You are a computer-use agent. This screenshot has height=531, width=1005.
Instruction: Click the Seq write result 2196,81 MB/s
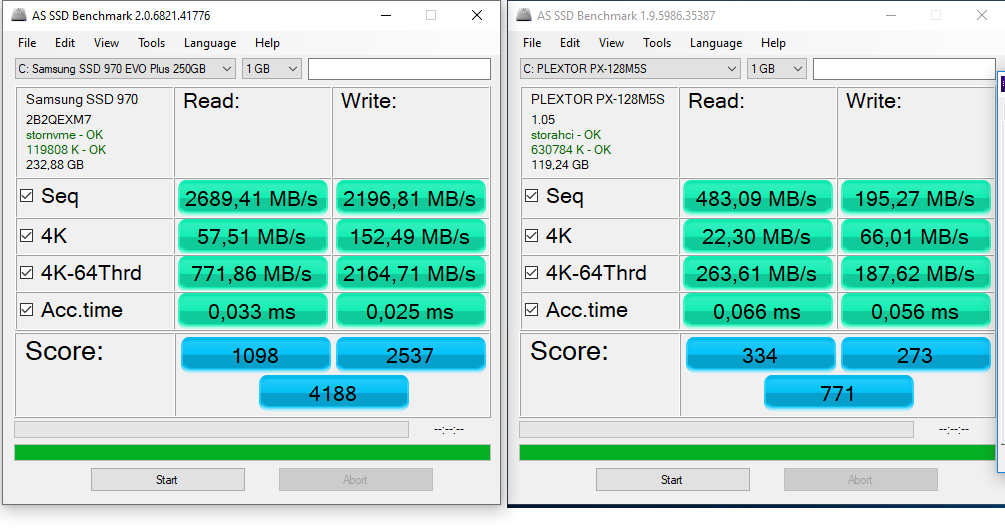[411, 198]
